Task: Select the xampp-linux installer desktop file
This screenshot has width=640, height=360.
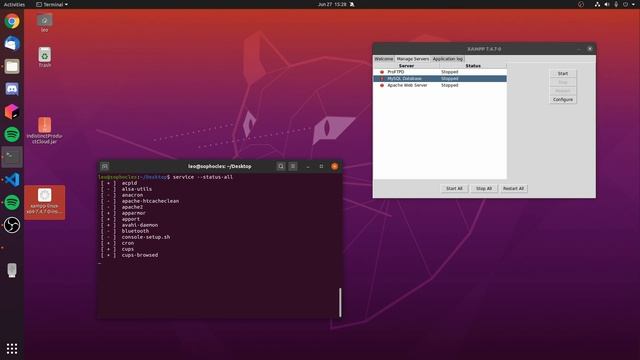Action: [44, 202]
